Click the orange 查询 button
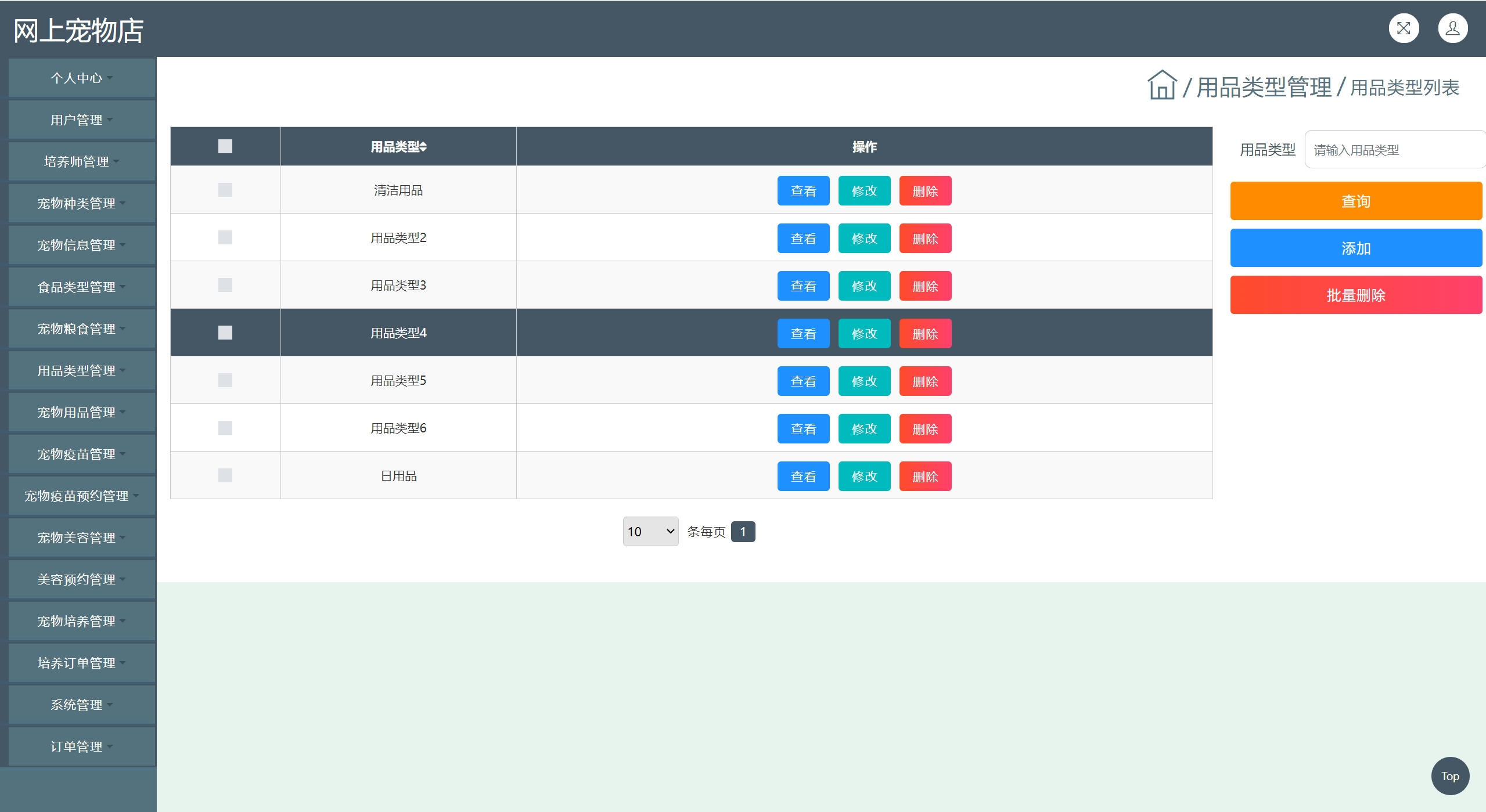The height and width of the screenshot is (812, 1486). click(x=1355, y=201)
